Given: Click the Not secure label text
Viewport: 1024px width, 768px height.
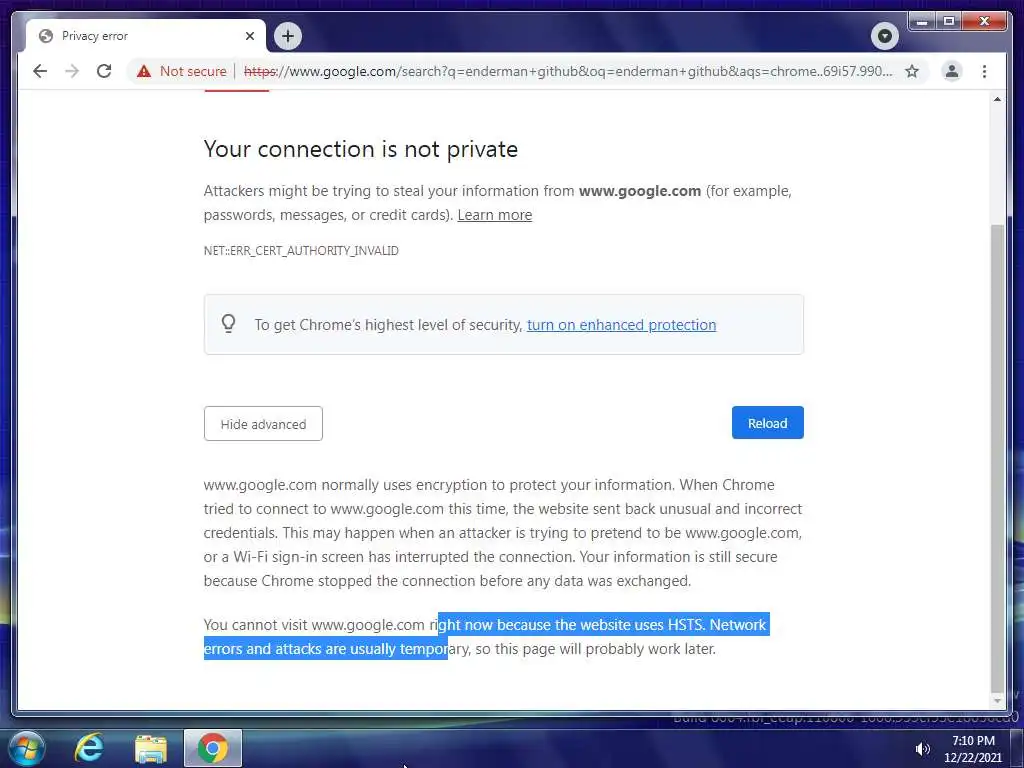Looking at the screenshot, I should tap(193, 71).
